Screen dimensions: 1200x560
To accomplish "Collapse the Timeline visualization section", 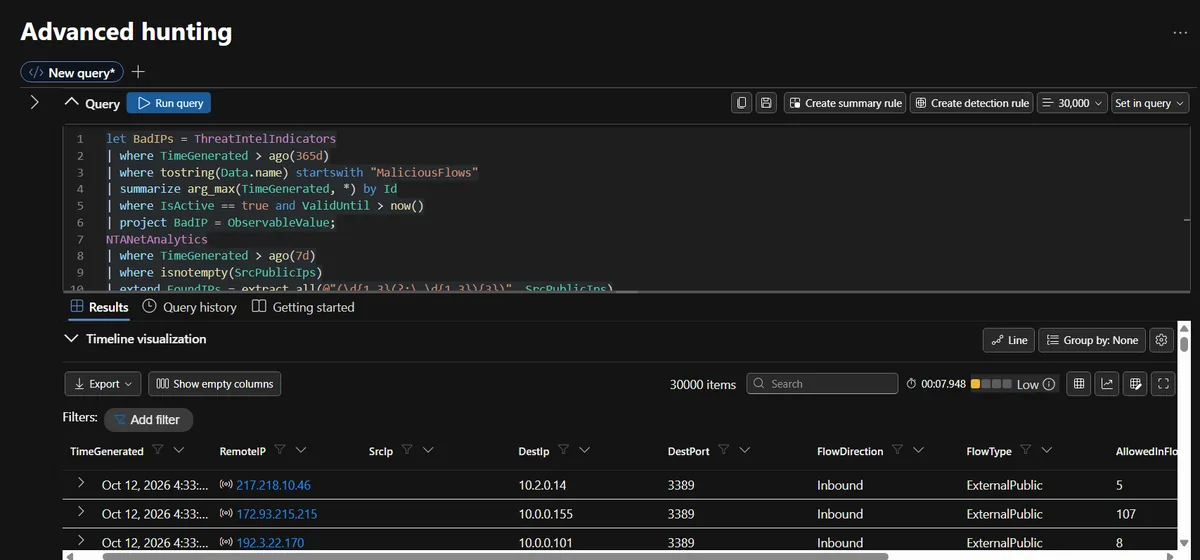I will [71, 339].
